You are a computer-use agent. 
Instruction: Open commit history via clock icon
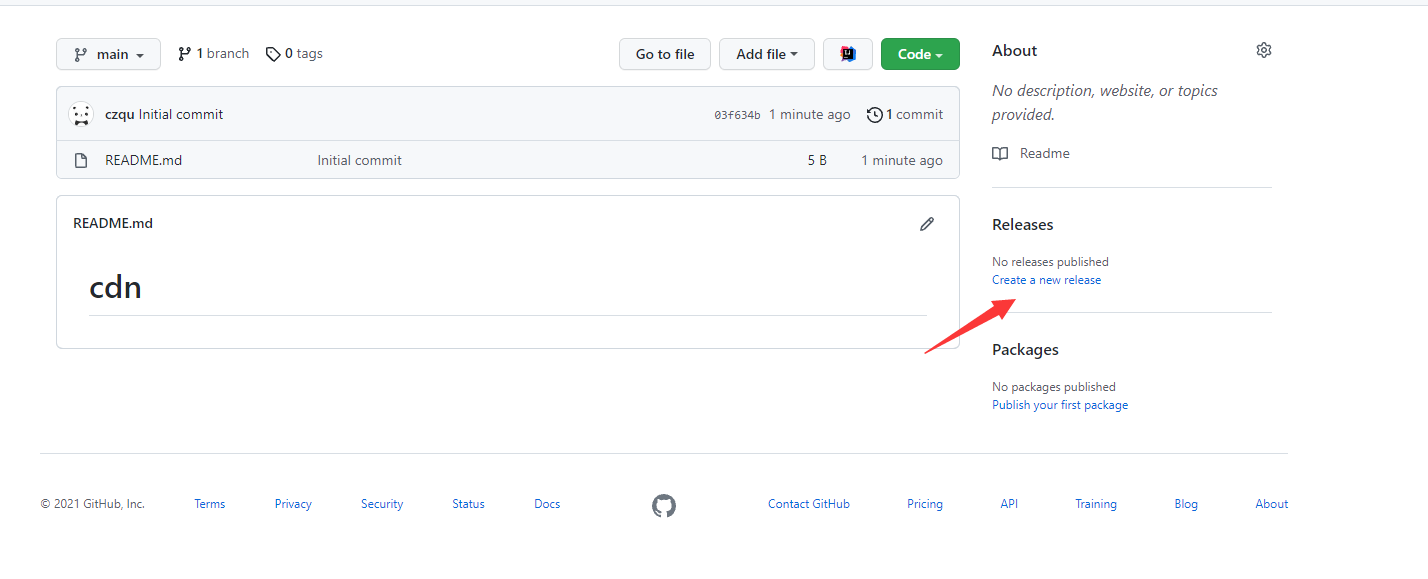pos(875,115)
